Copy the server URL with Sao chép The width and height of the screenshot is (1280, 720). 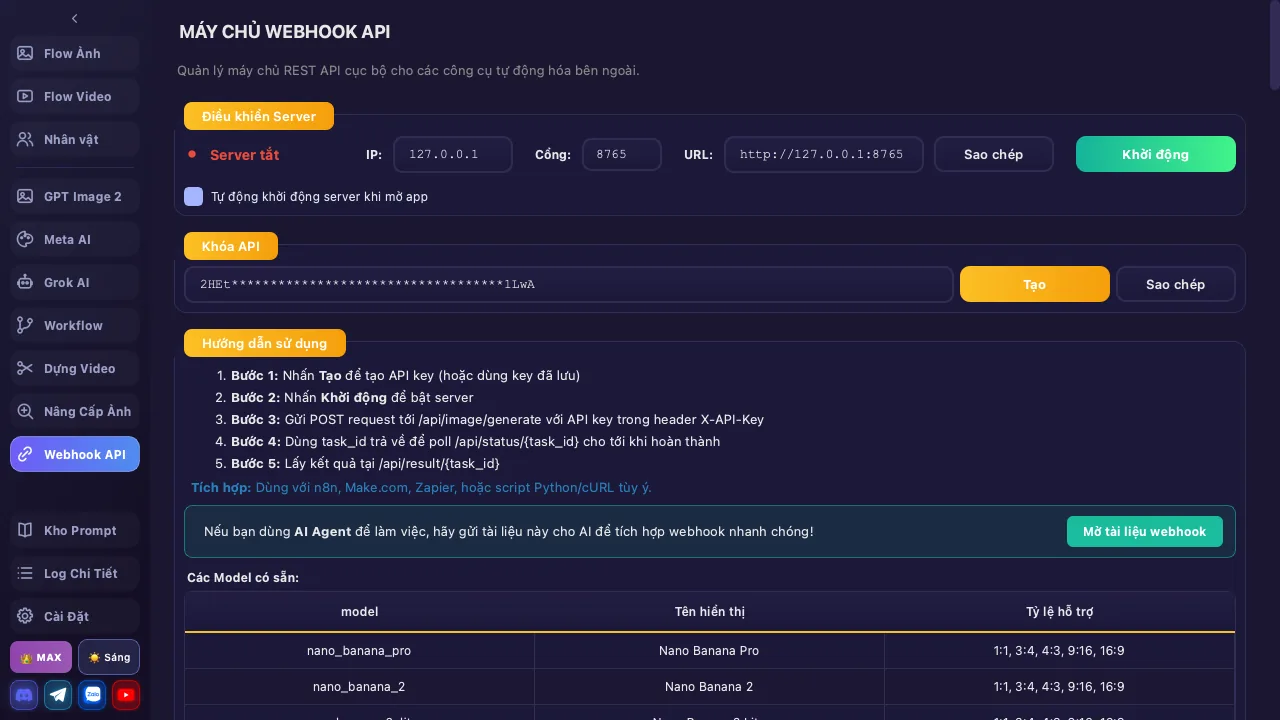(x=994, y=155)
